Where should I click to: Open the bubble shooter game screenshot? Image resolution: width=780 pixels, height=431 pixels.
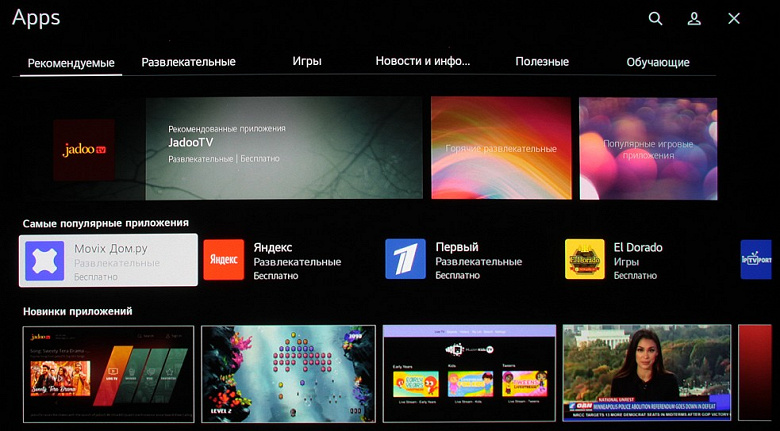click(x=289, y=374)
